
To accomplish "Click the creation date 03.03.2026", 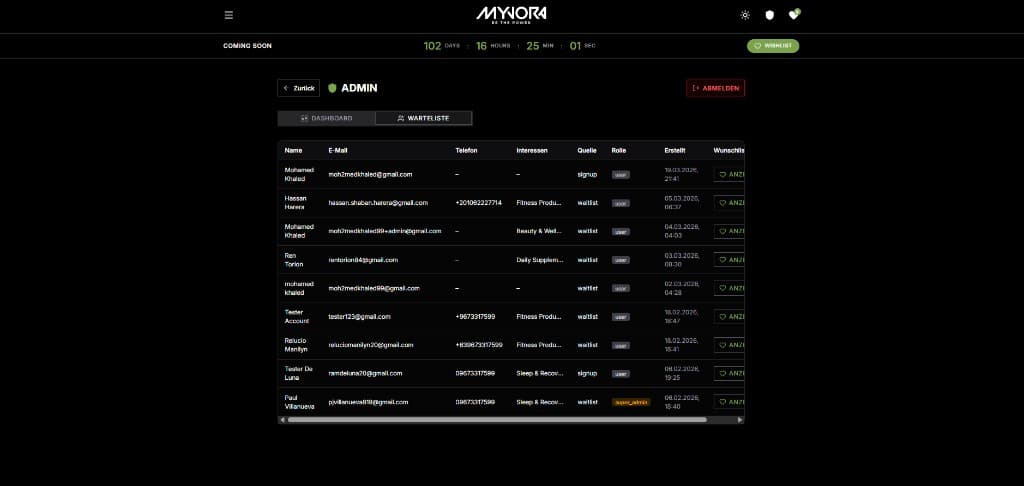I will pos(682,259).
